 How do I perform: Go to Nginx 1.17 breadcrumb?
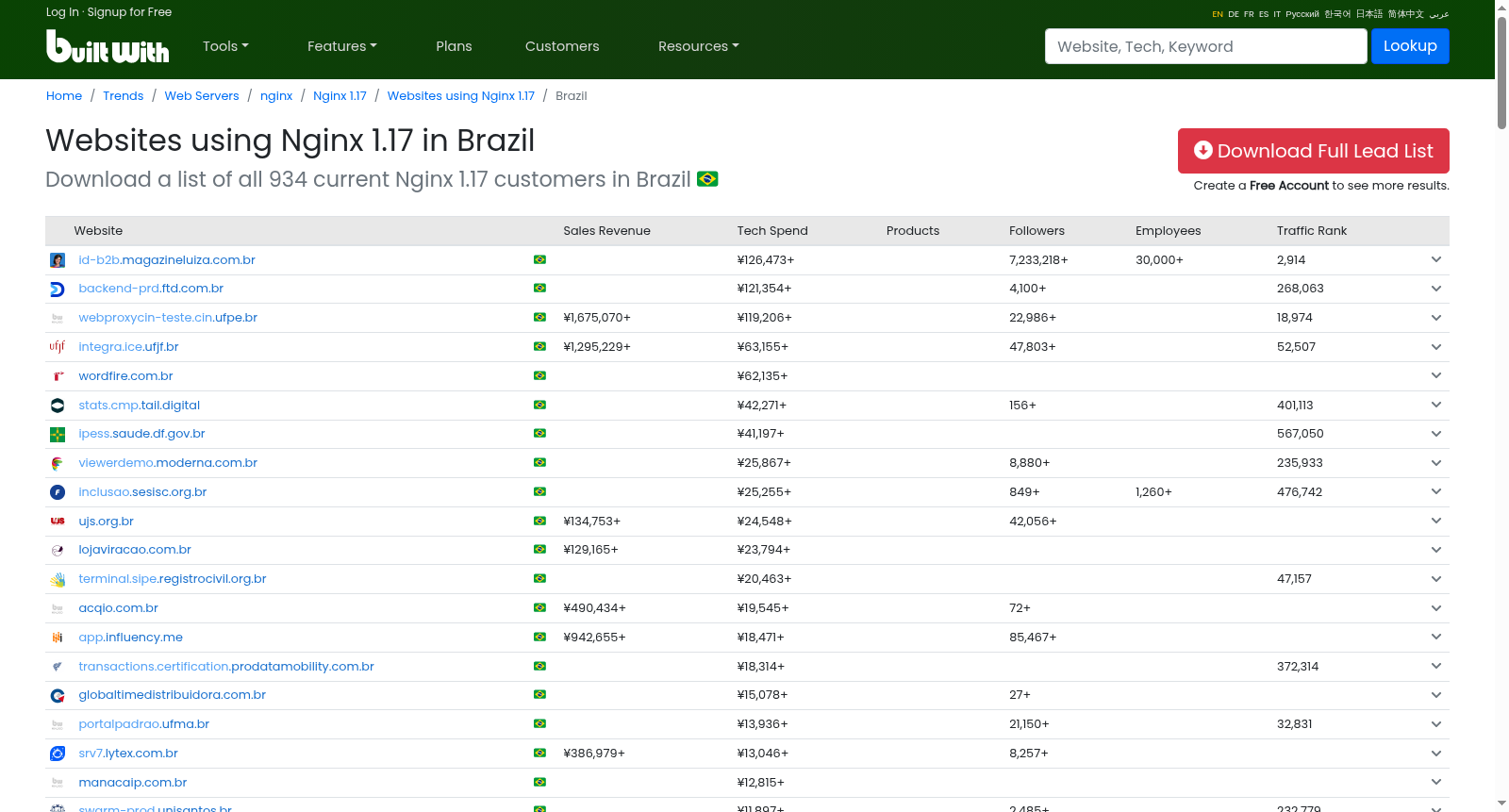(x=340, y=96)
